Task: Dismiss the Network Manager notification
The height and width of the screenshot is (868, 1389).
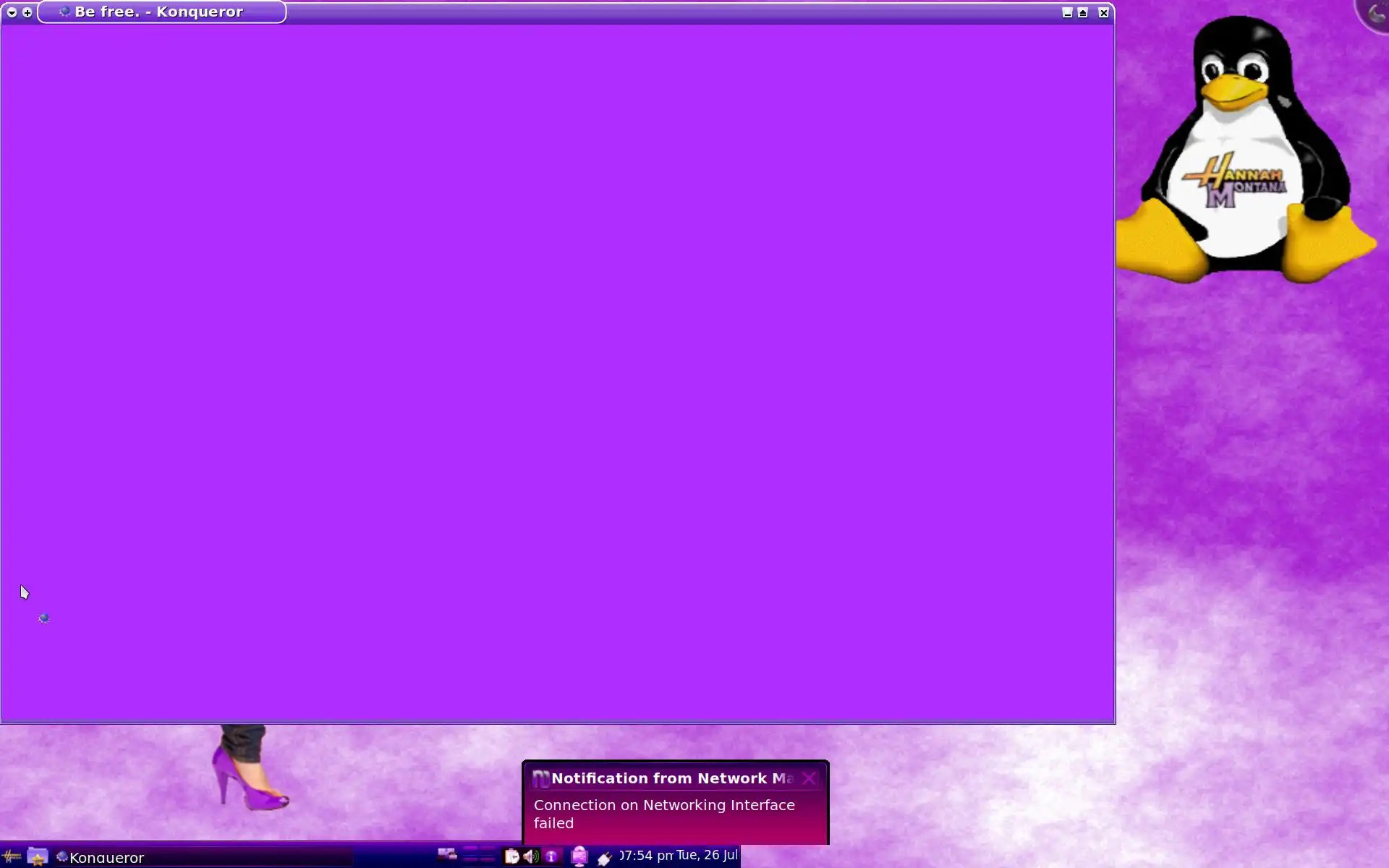Action: [809, 778]
